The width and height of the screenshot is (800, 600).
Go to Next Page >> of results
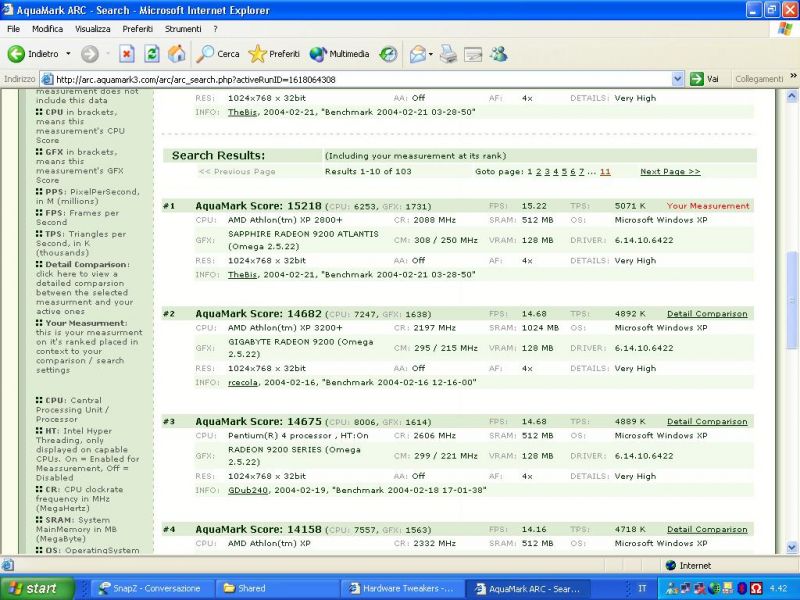click(x=670, y=171)
